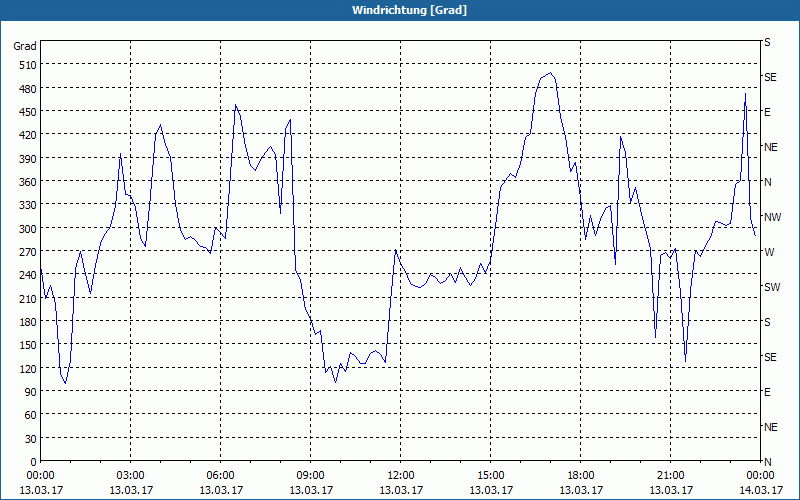The width and height of the screenshot is (800, 500).
Task: Click the highest peak of the blue line
Action: pyautogui.click(x=550, y=73)
